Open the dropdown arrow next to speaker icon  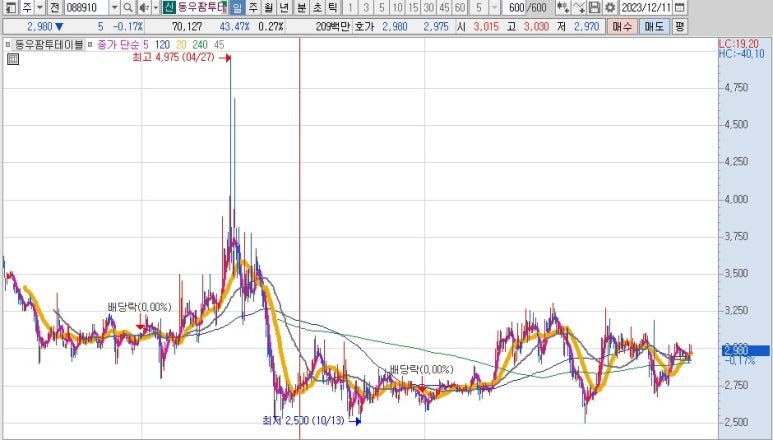point(155,7)
